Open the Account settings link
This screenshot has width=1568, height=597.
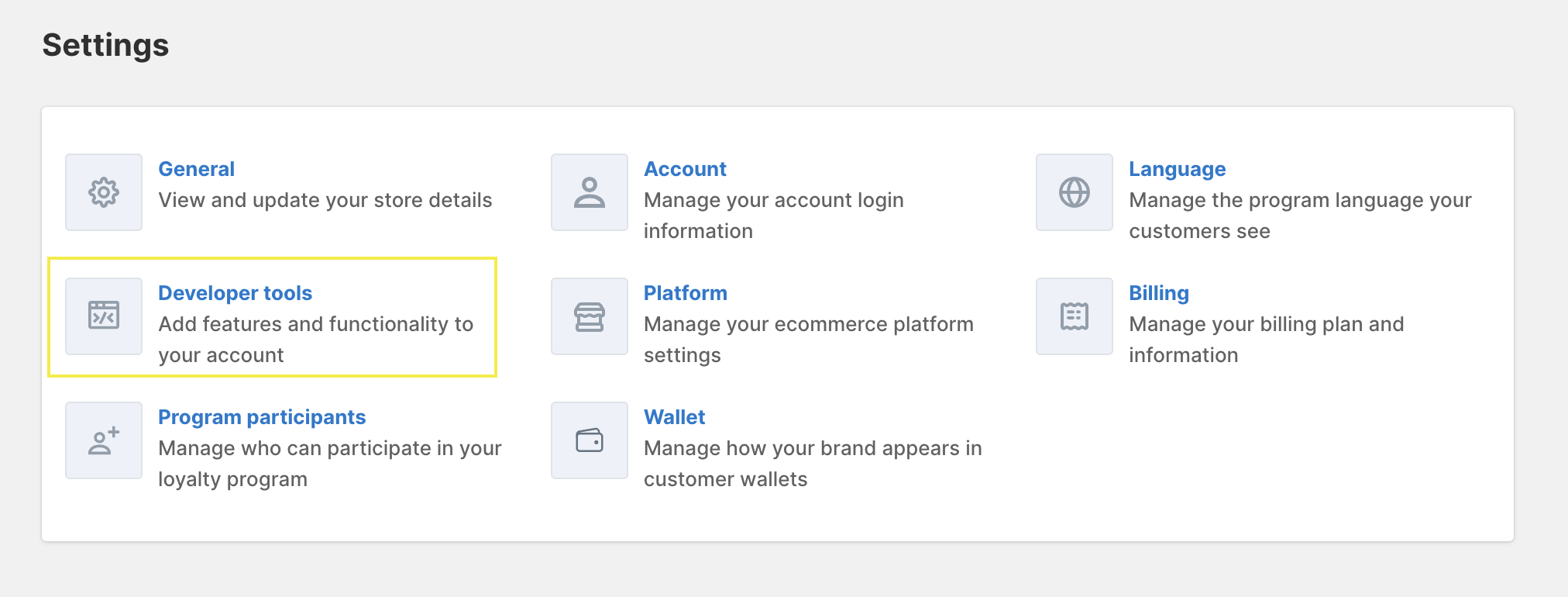[x=685, y=169]
